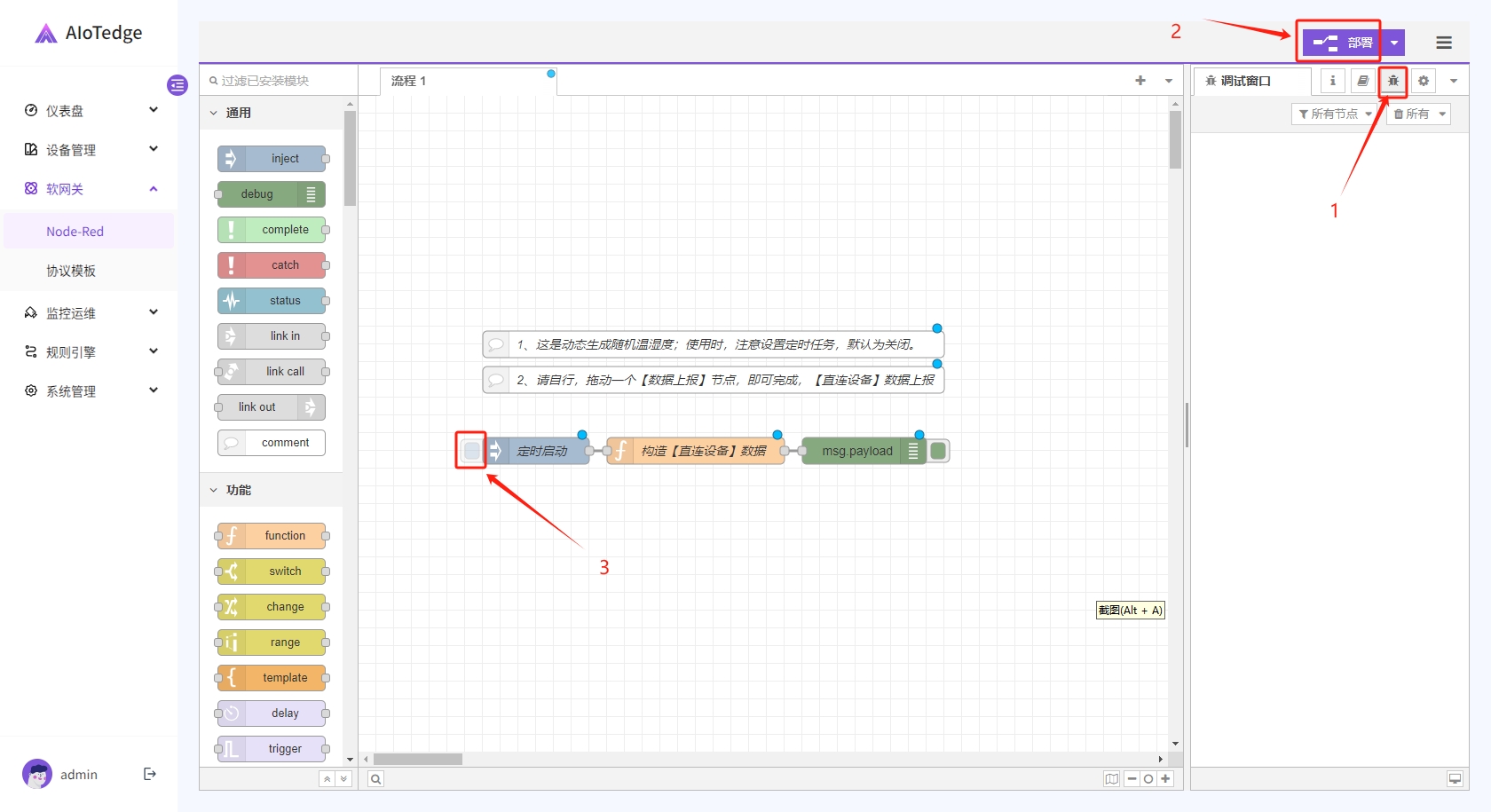Toggle the navigator map icon
The image size is (1491, 812).
pyautogui.click(x=1111, y=779)
